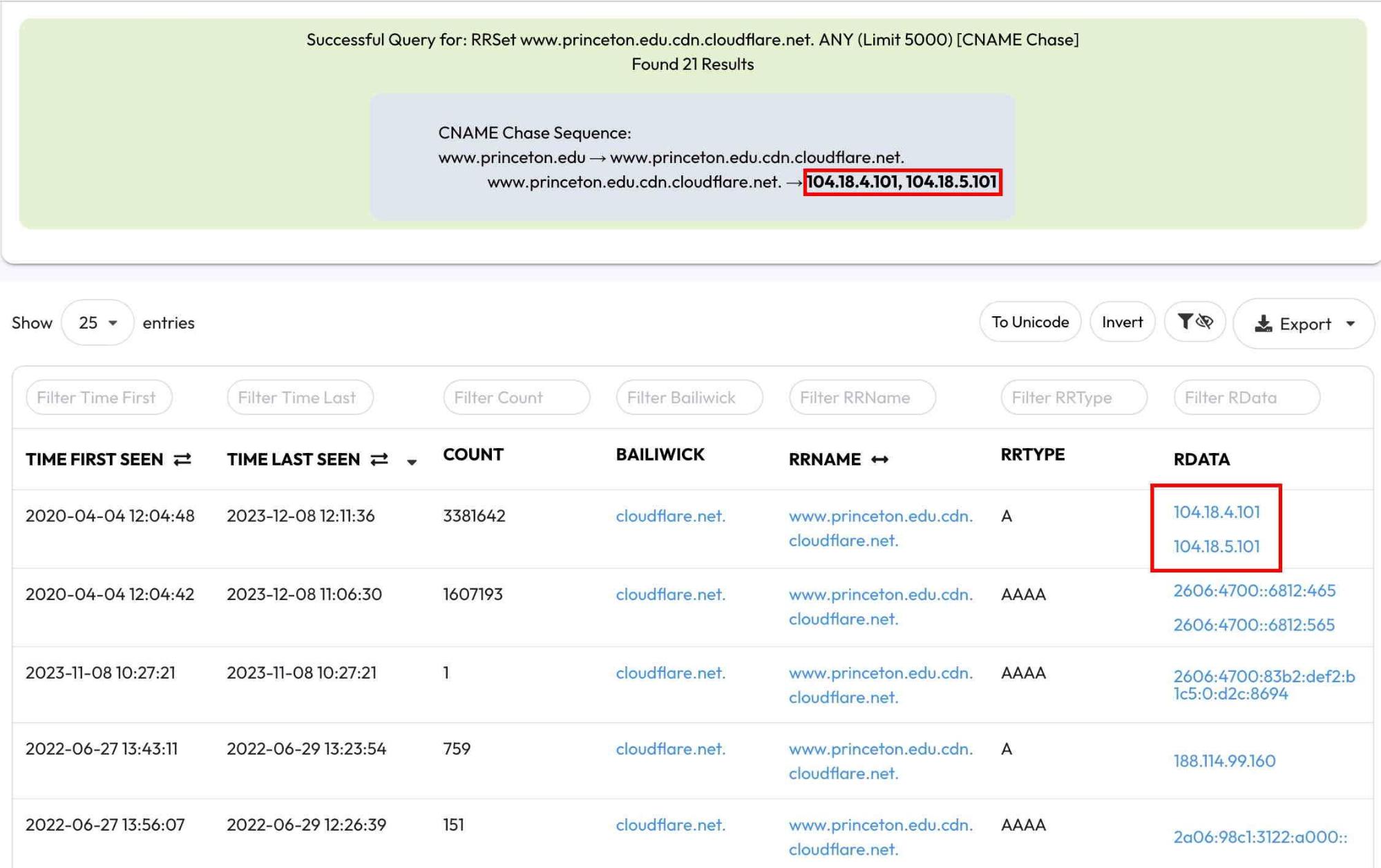
Task: Click the filter funnel icon
Action: coord(1184,320)
